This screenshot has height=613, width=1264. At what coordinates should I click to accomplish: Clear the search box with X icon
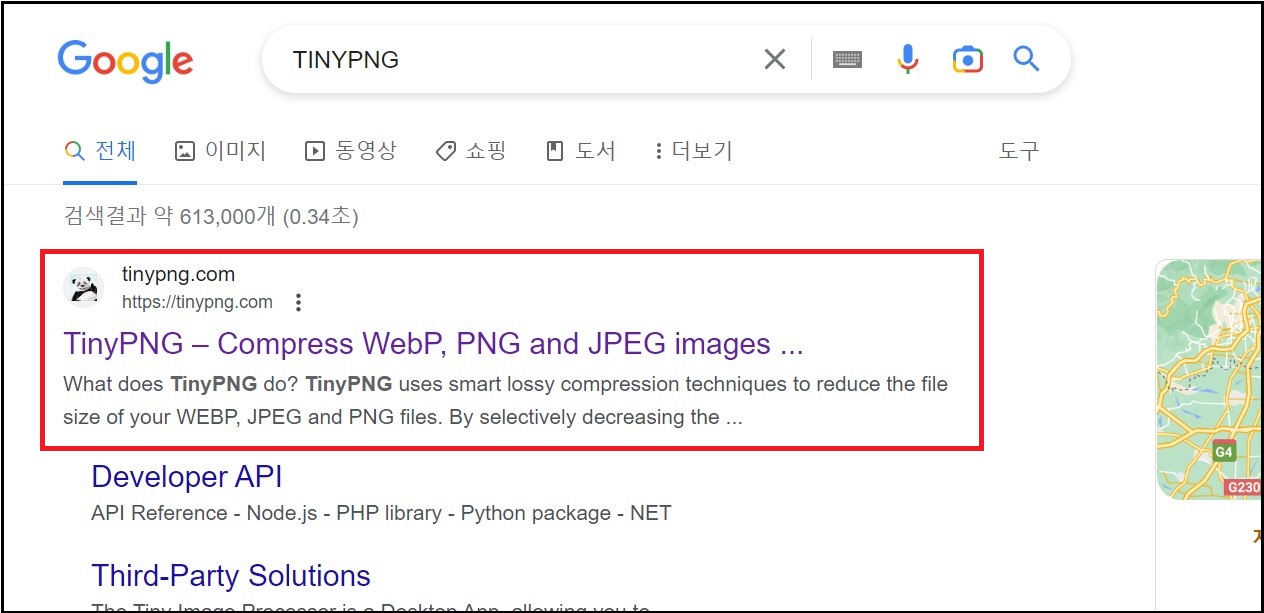[x=775, y=60]
